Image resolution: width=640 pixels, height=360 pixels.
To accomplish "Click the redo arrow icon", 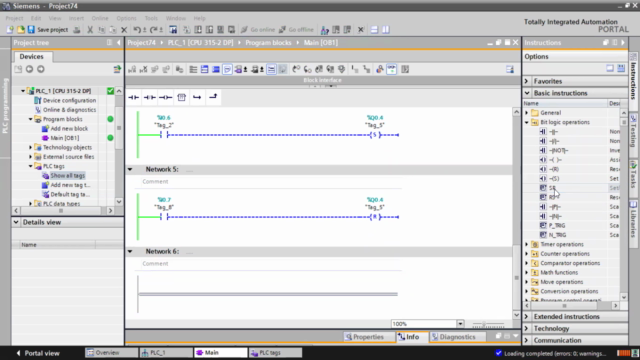I will pyautogui.click(x=154, y=30).
